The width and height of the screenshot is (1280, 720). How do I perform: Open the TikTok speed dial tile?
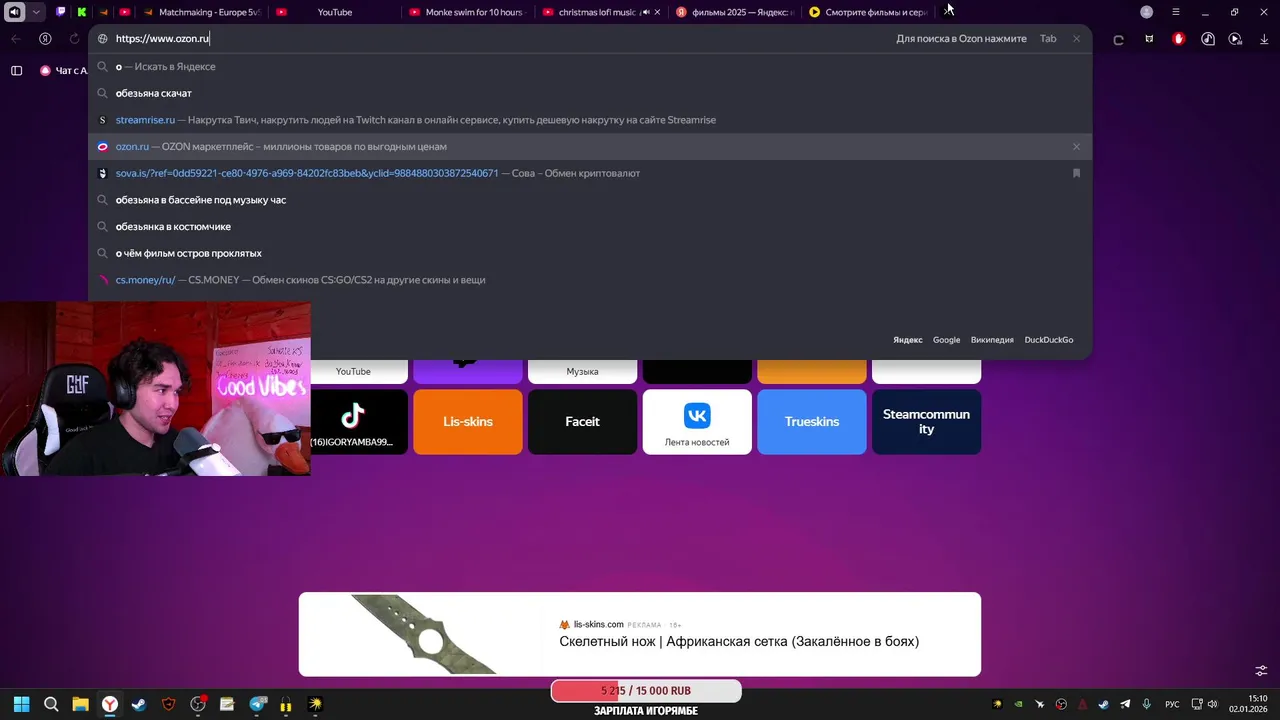[x=353, y=421]
